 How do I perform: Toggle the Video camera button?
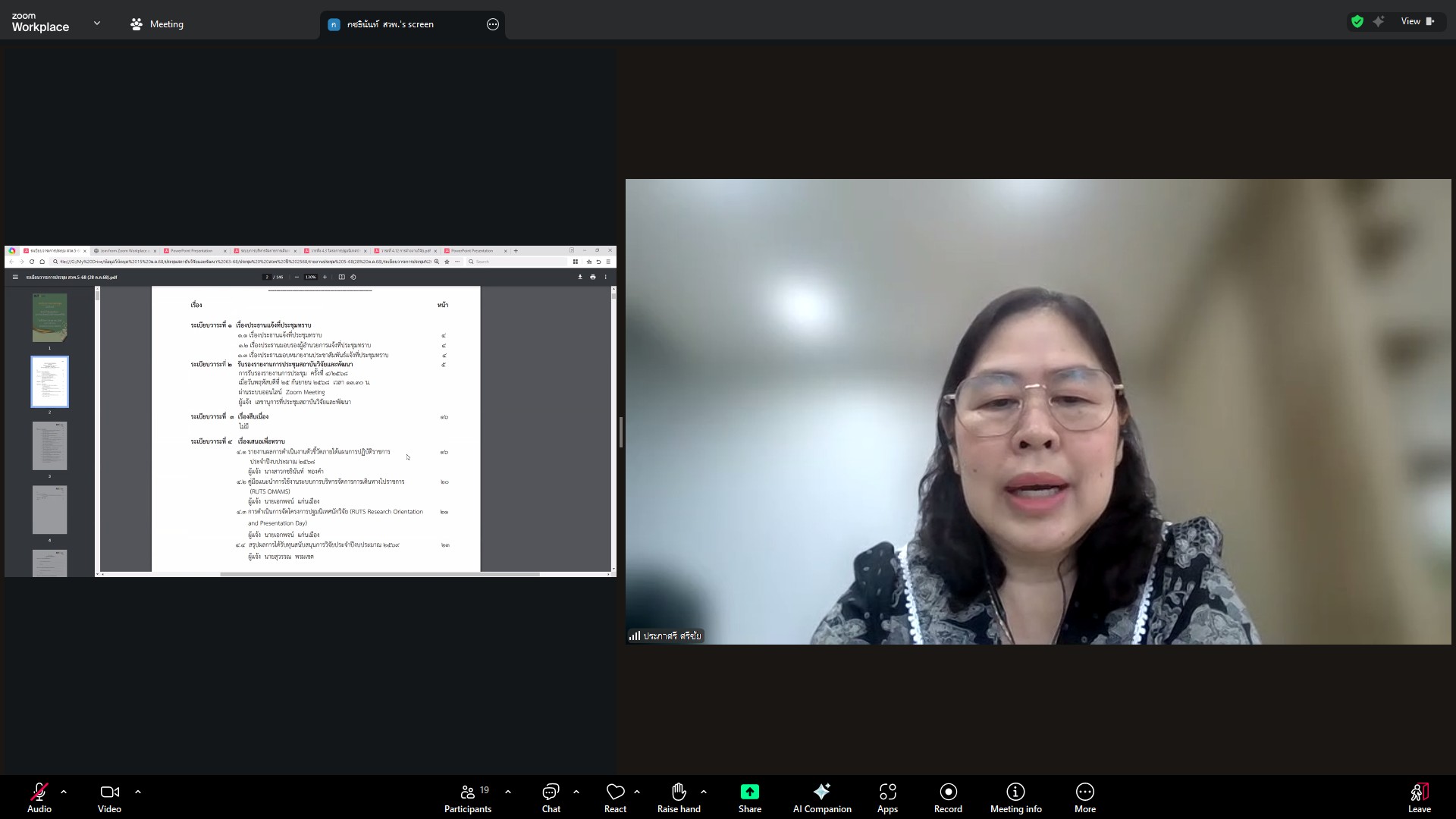pyautogui.click(x=109, y=797)
